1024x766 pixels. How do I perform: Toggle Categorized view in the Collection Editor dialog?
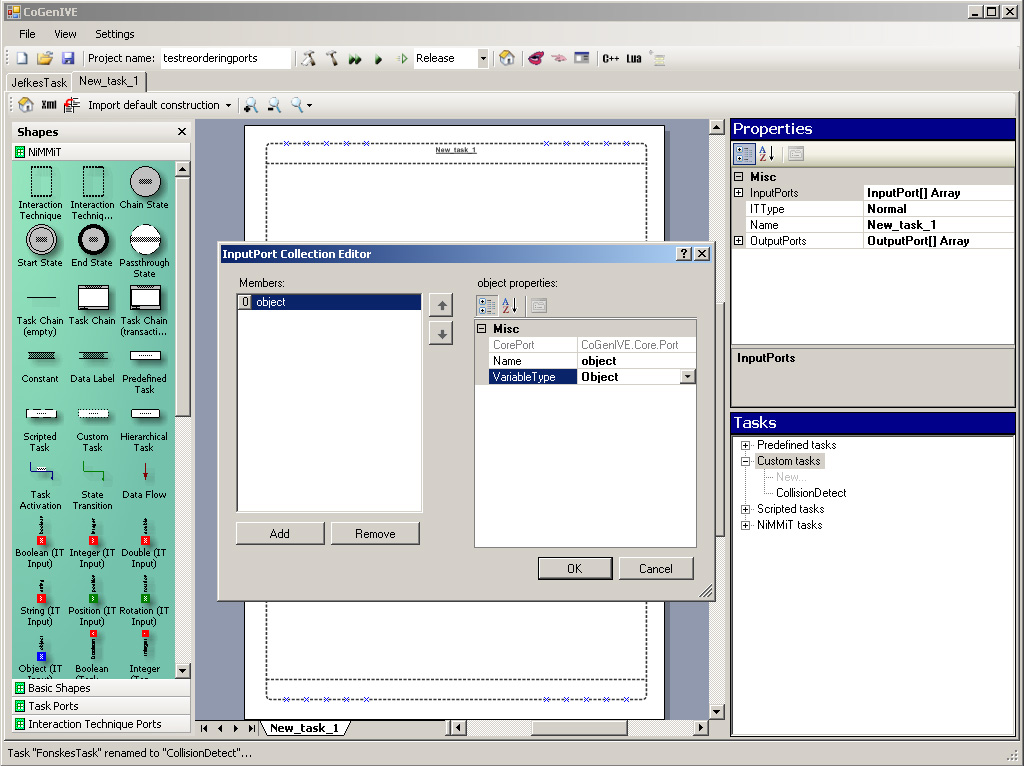[x=487, y=306]
